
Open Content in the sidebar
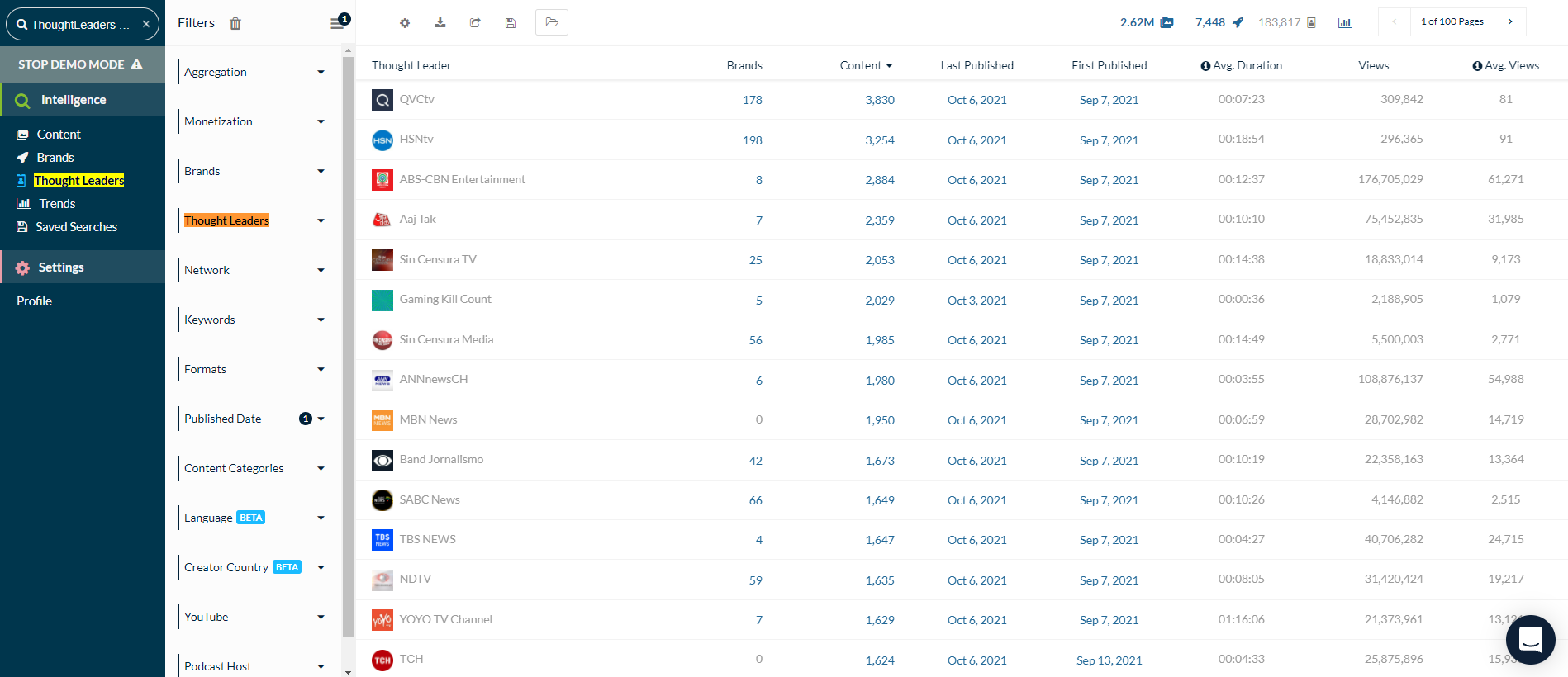tap(59, 135)
